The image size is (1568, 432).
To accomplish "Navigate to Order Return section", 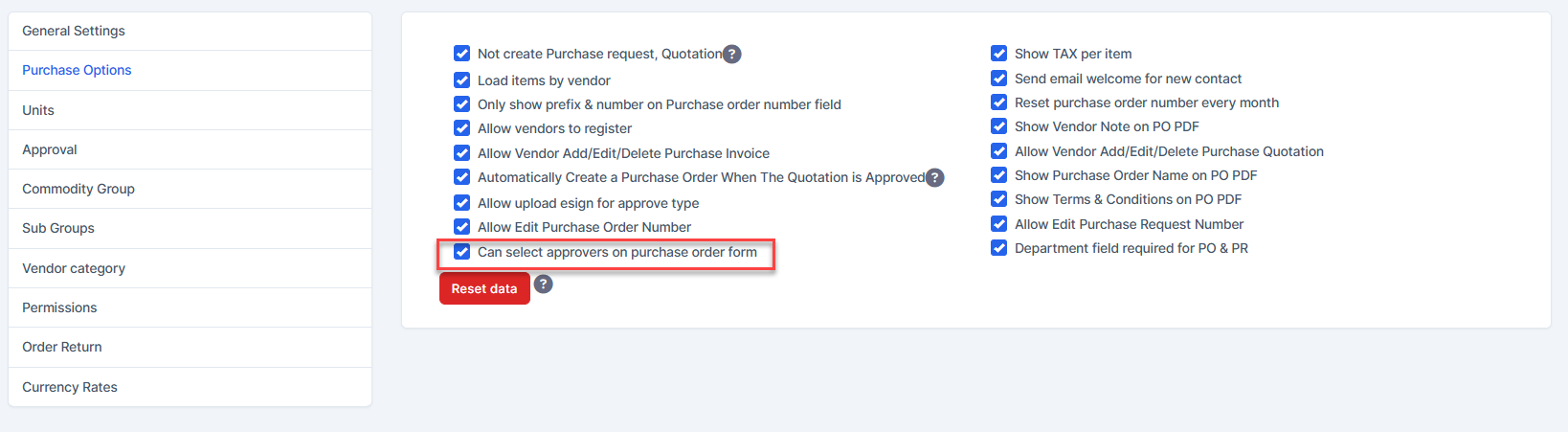I will click(62, 347).
